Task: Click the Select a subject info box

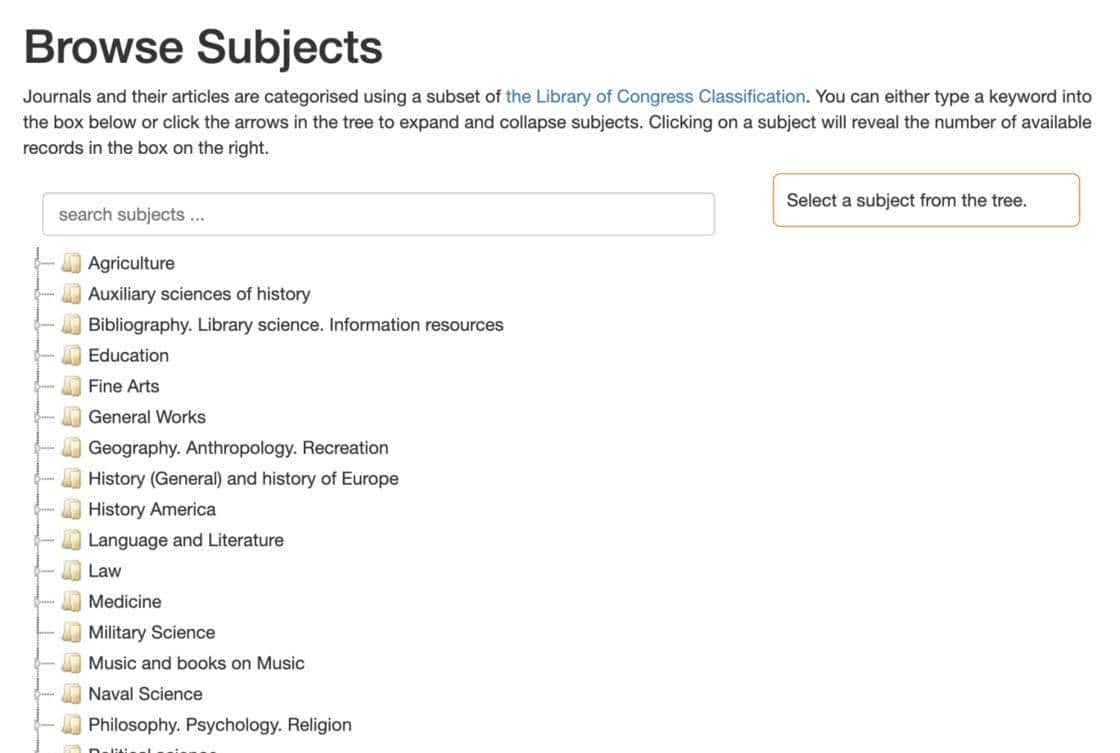Action: [925, 200]
